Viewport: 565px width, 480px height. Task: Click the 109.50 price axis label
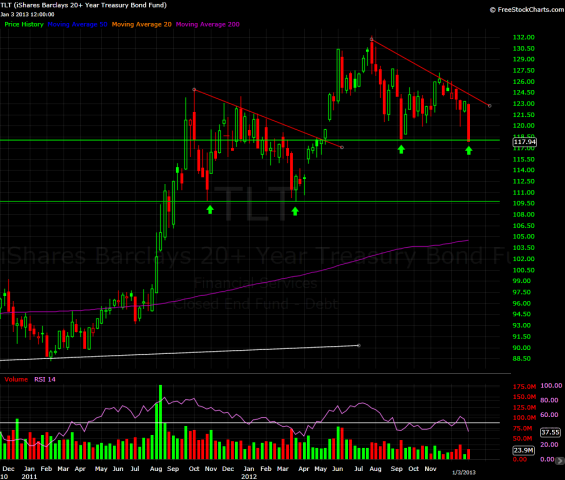(x=524, y=203)
